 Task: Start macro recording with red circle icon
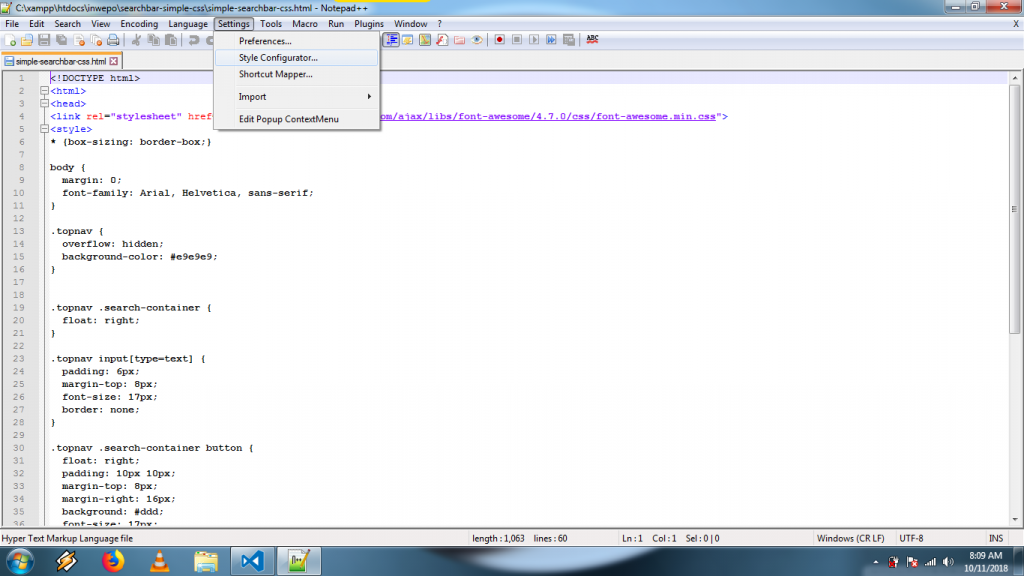tap(499, 40)
